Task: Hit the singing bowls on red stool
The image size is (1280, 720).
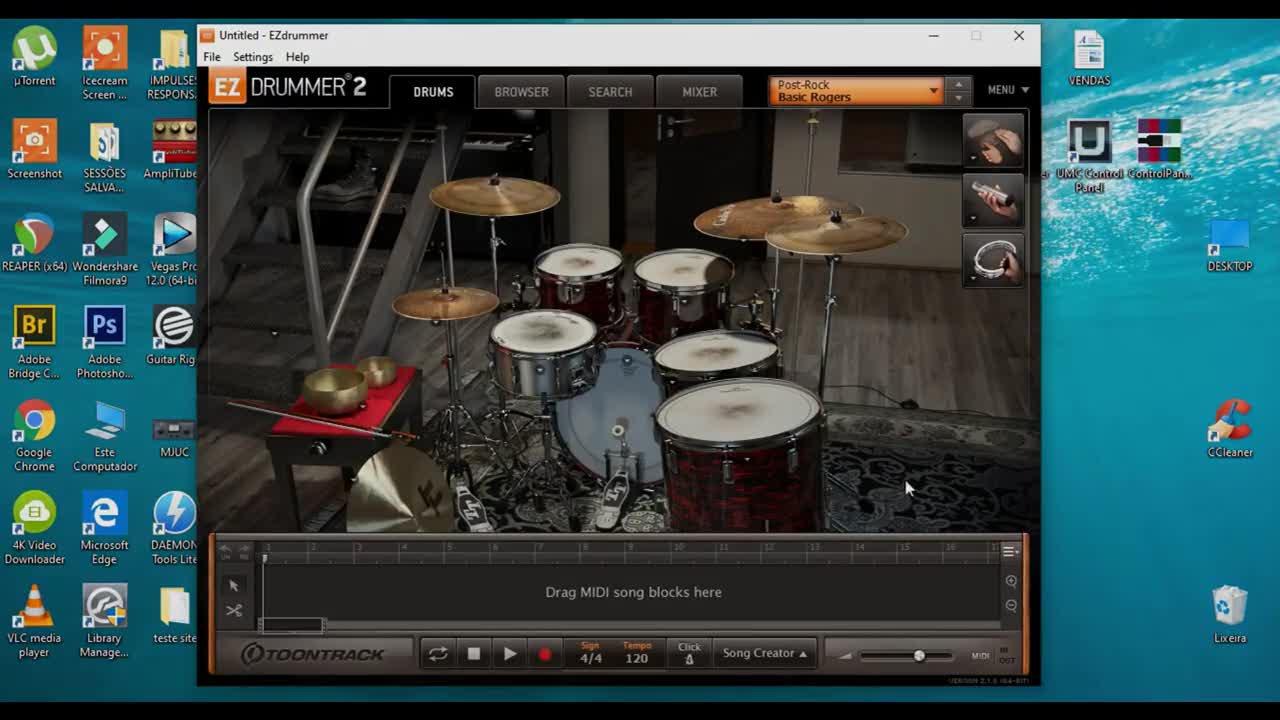Action: click(x=350, y=384)
